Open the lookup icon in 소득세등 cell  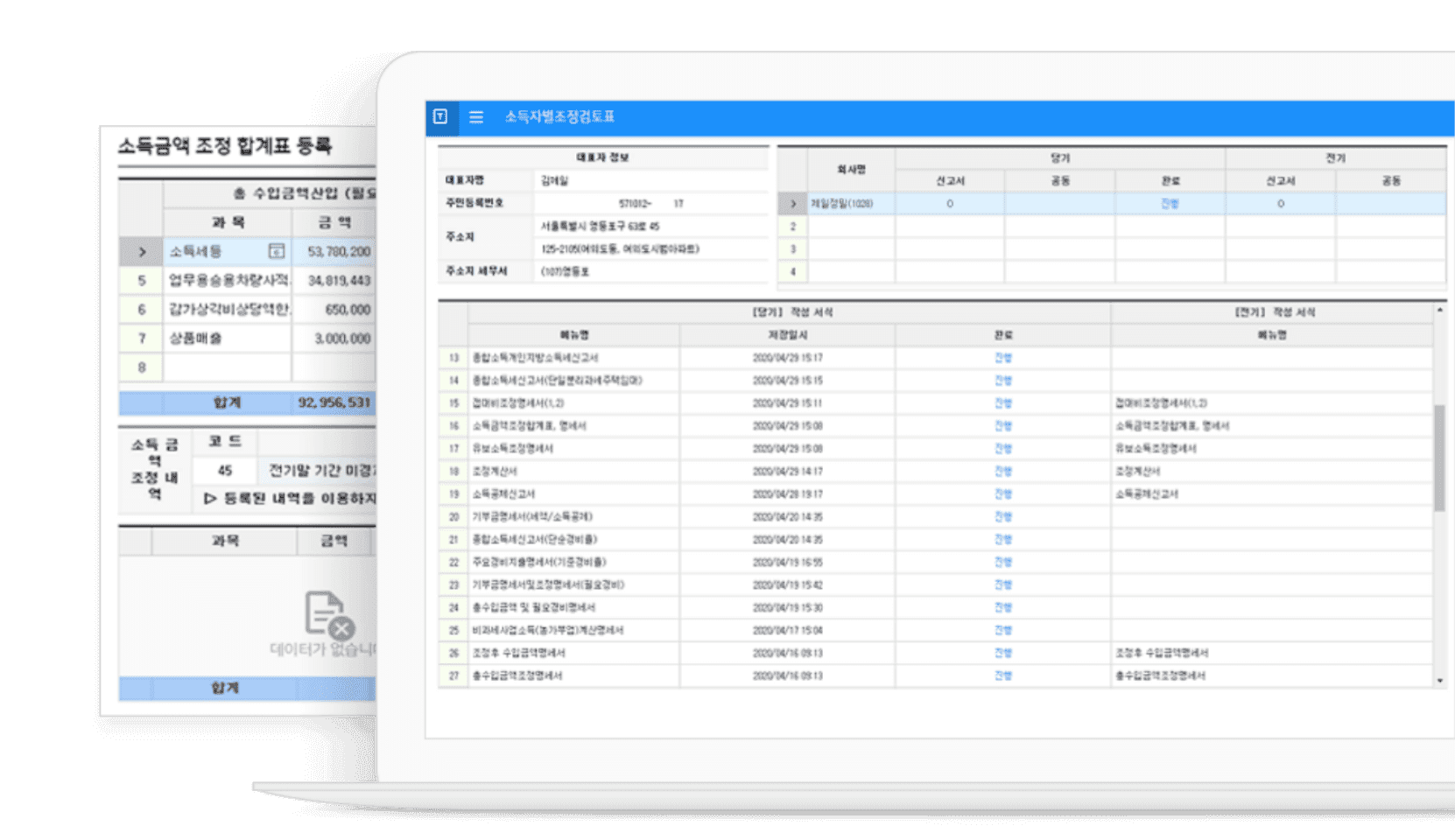[x=277, y=251]
